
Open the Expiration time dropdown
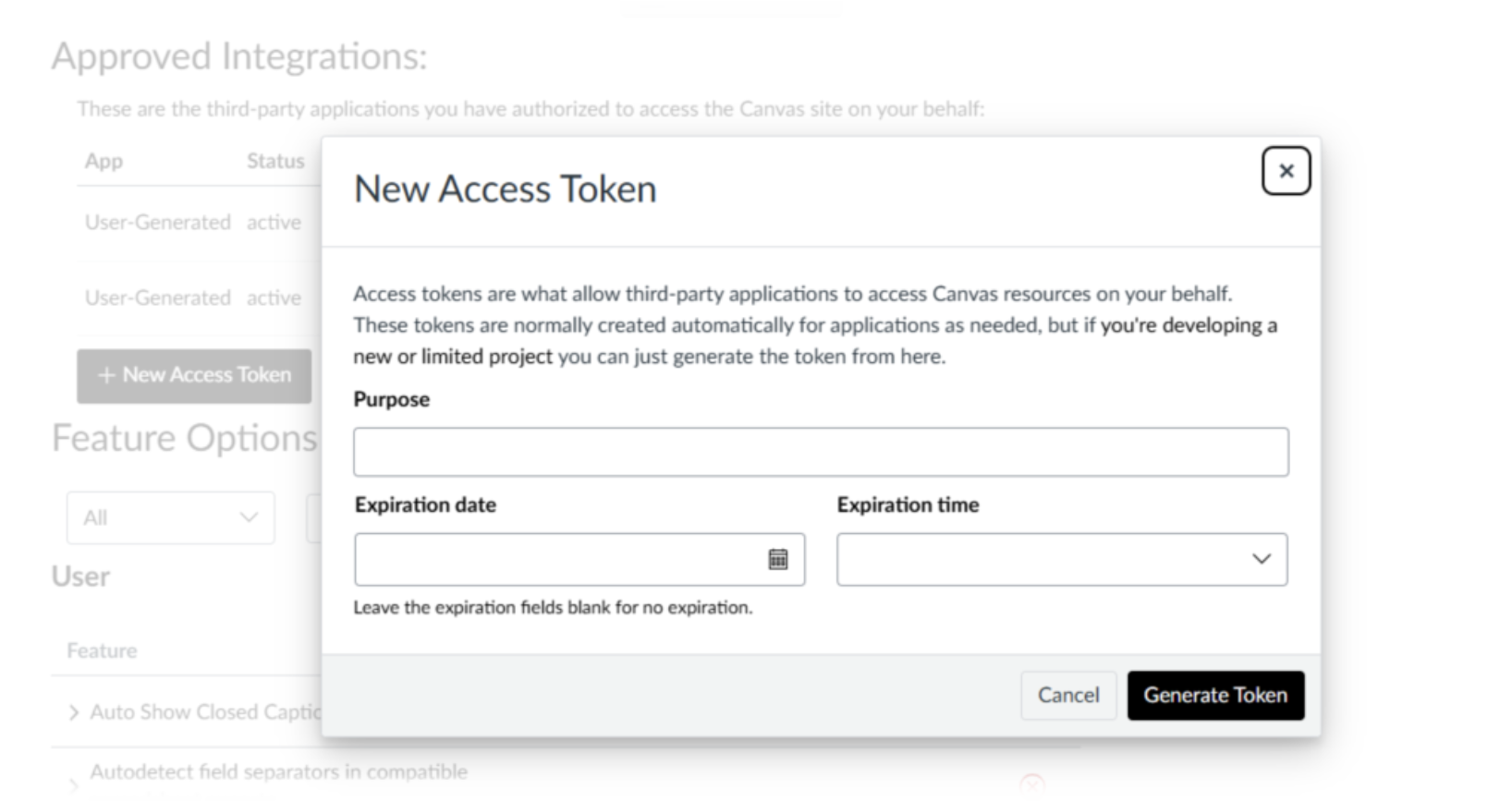point(1061,559)
